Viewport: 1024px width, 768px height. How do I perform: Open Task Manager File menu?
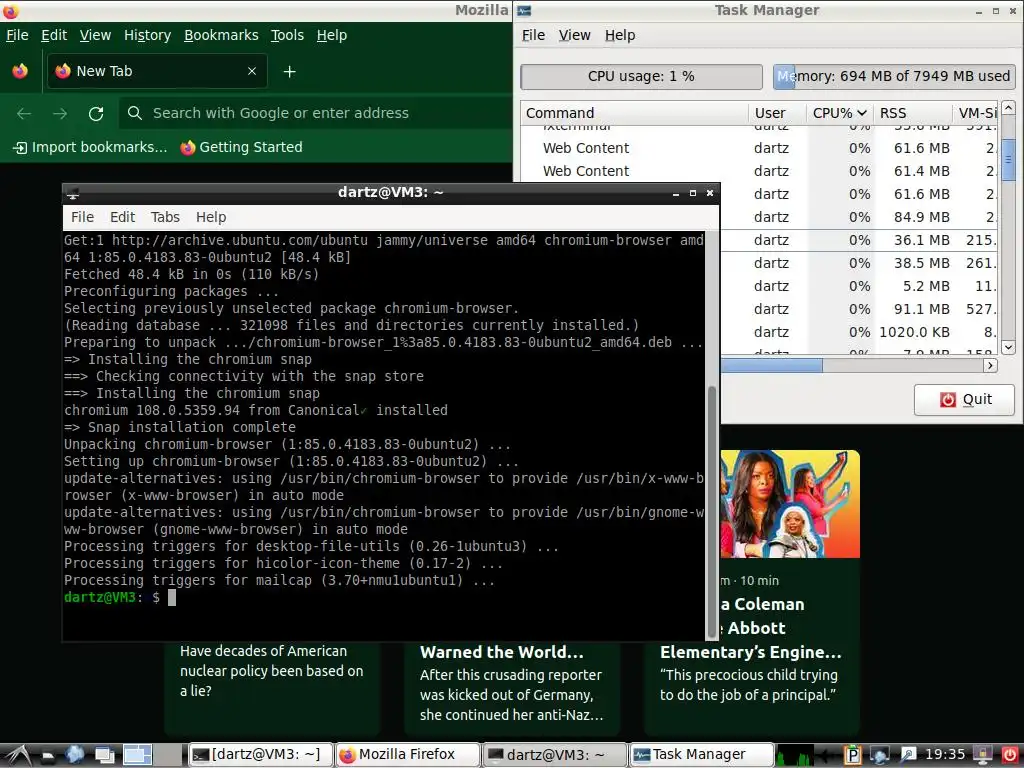pyautogui.click(x=534, y=35)
